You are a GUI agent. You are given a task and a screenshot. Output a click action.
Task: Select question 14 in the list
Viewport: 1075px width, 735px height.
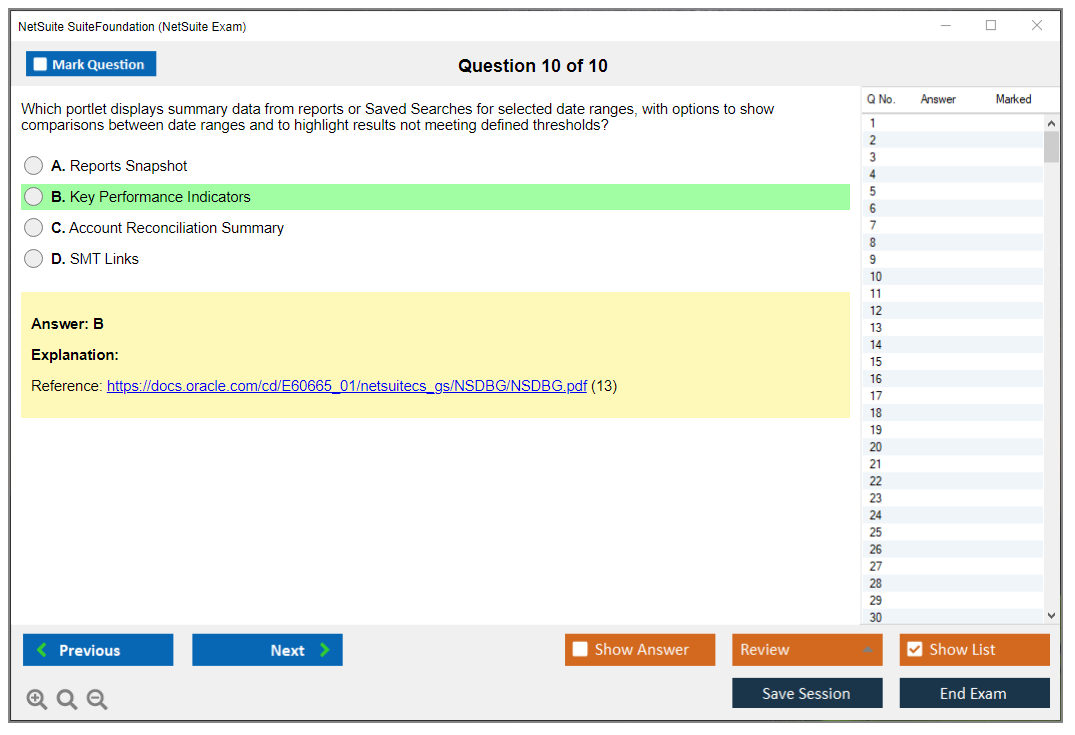(x=952, y=345)
